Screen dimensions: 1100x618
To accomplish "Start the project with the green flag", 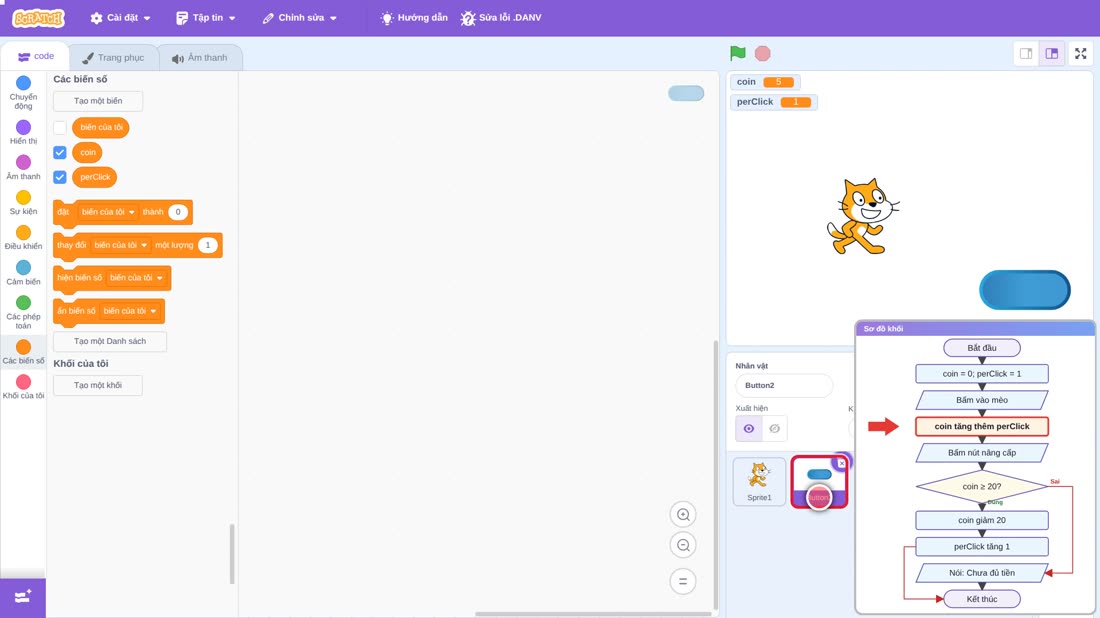I will [737, 53].
